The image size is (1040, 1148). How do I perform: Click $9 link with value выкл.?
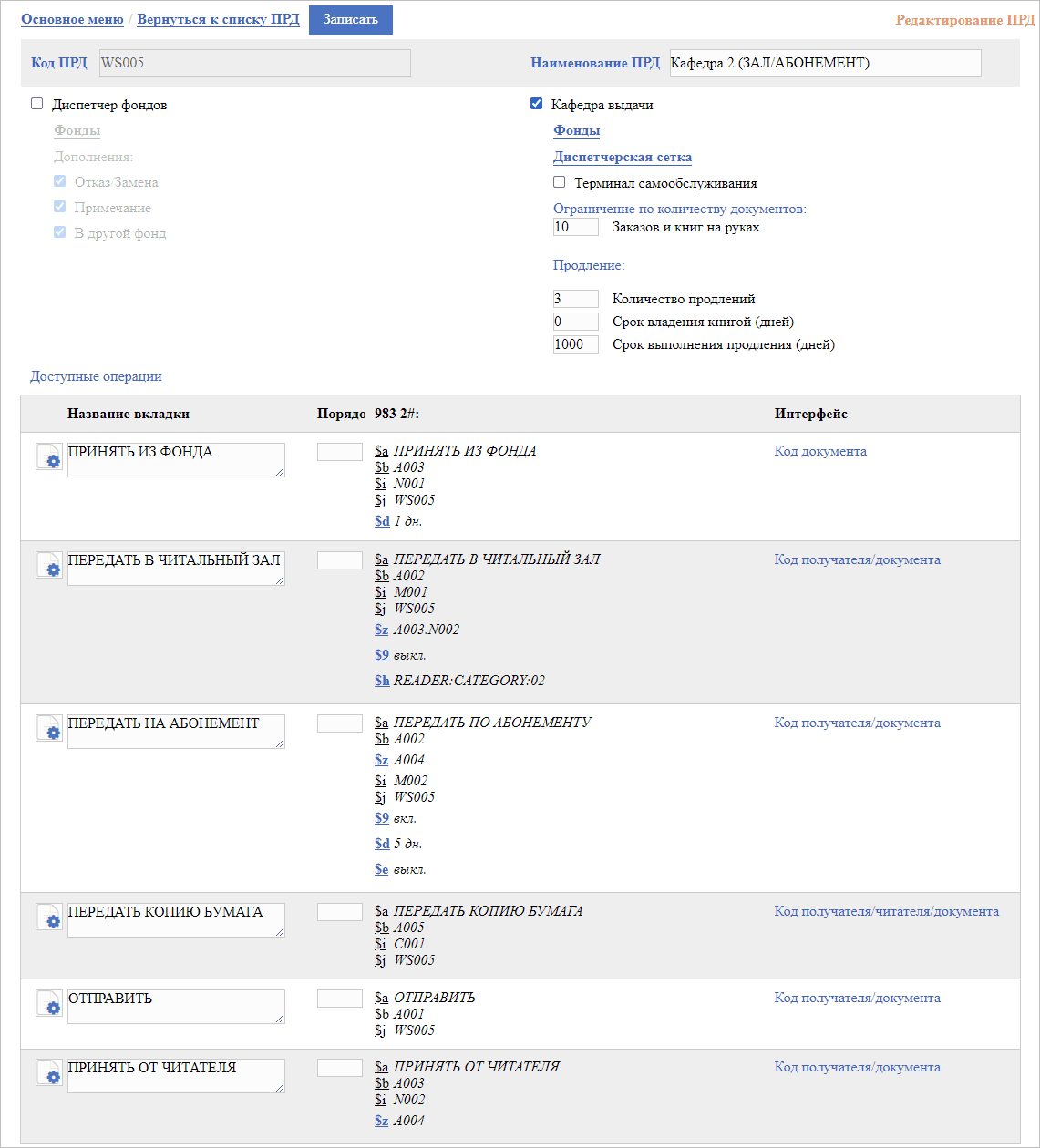point(382,655)
